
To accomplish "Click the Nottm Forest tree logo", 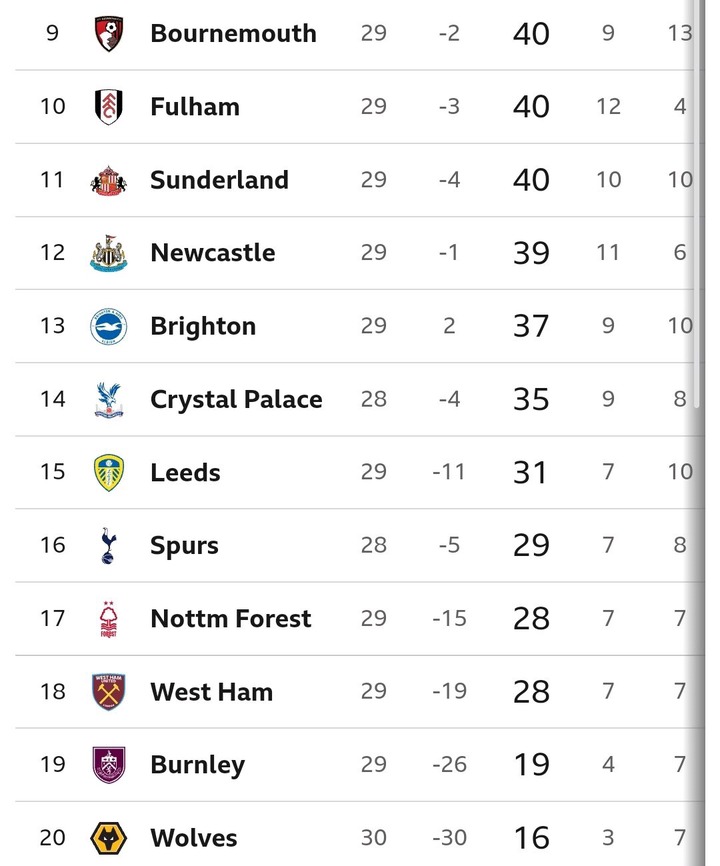I will [108, 619].
